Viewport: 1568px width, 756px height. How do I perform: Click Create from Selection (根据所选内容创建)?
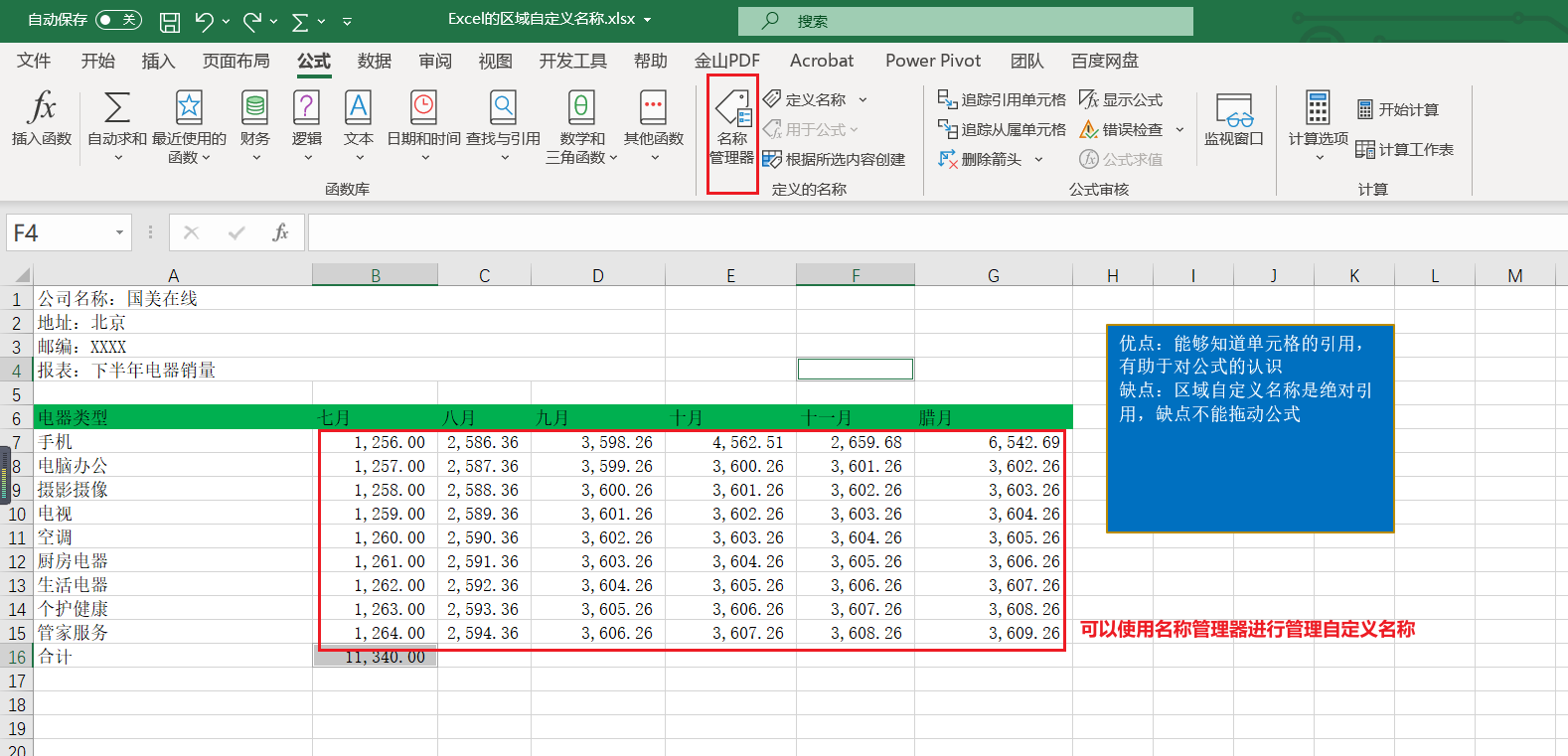tap(834, 159)
